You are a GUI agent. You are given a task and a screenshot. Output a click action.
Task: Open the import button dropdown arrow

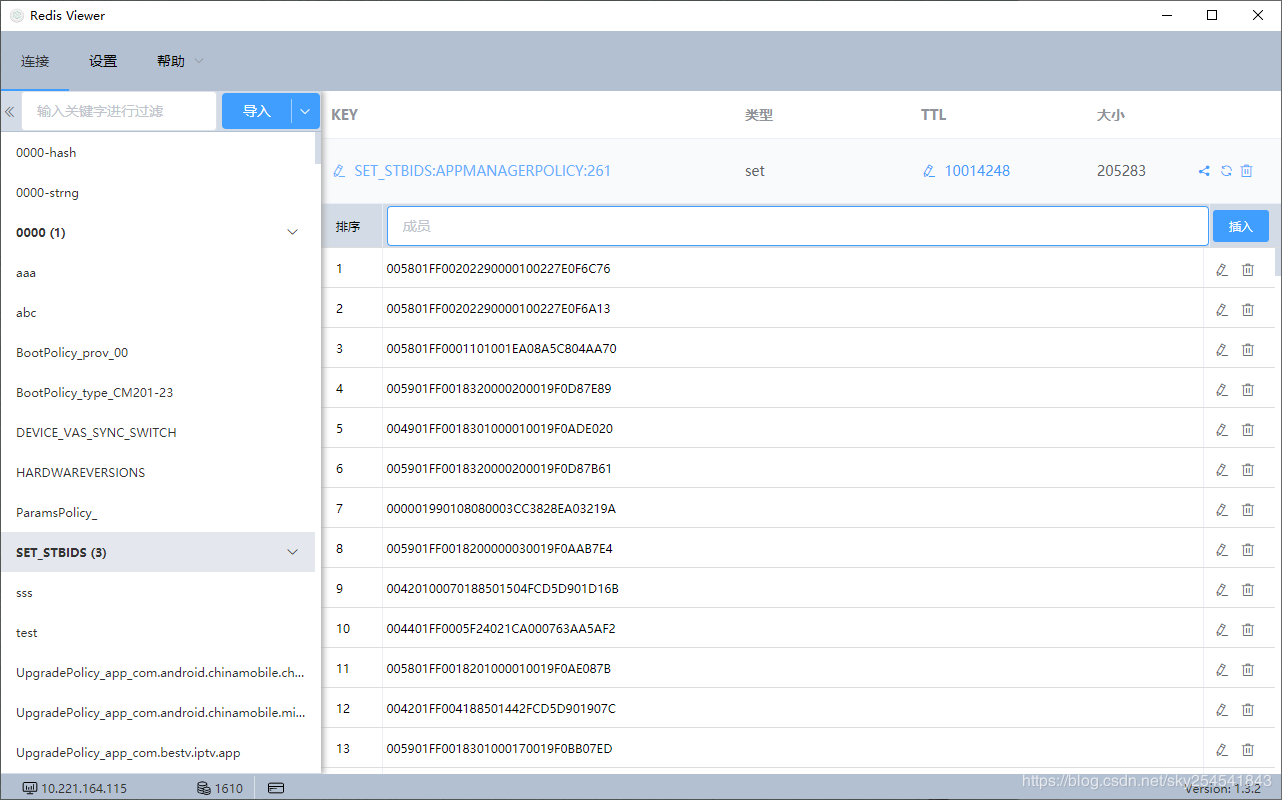point(305,111)
